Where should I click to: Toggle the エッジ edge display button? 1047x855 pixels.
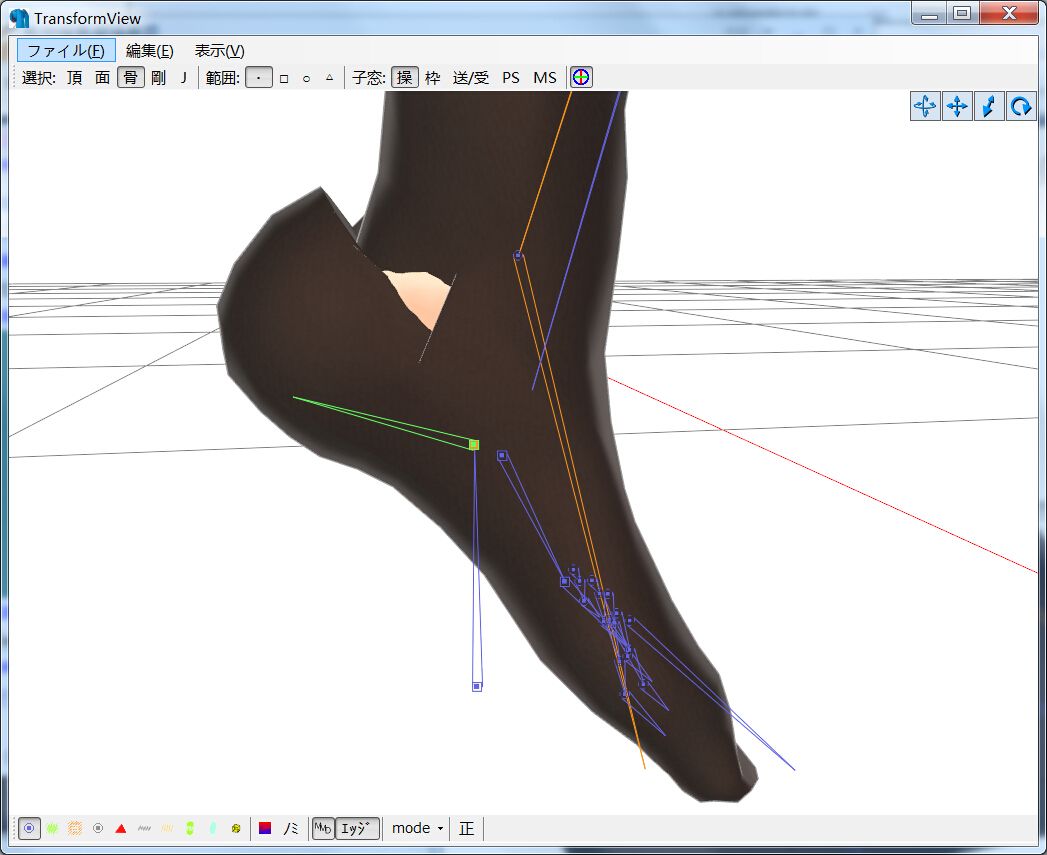click(x=357, y=828)
